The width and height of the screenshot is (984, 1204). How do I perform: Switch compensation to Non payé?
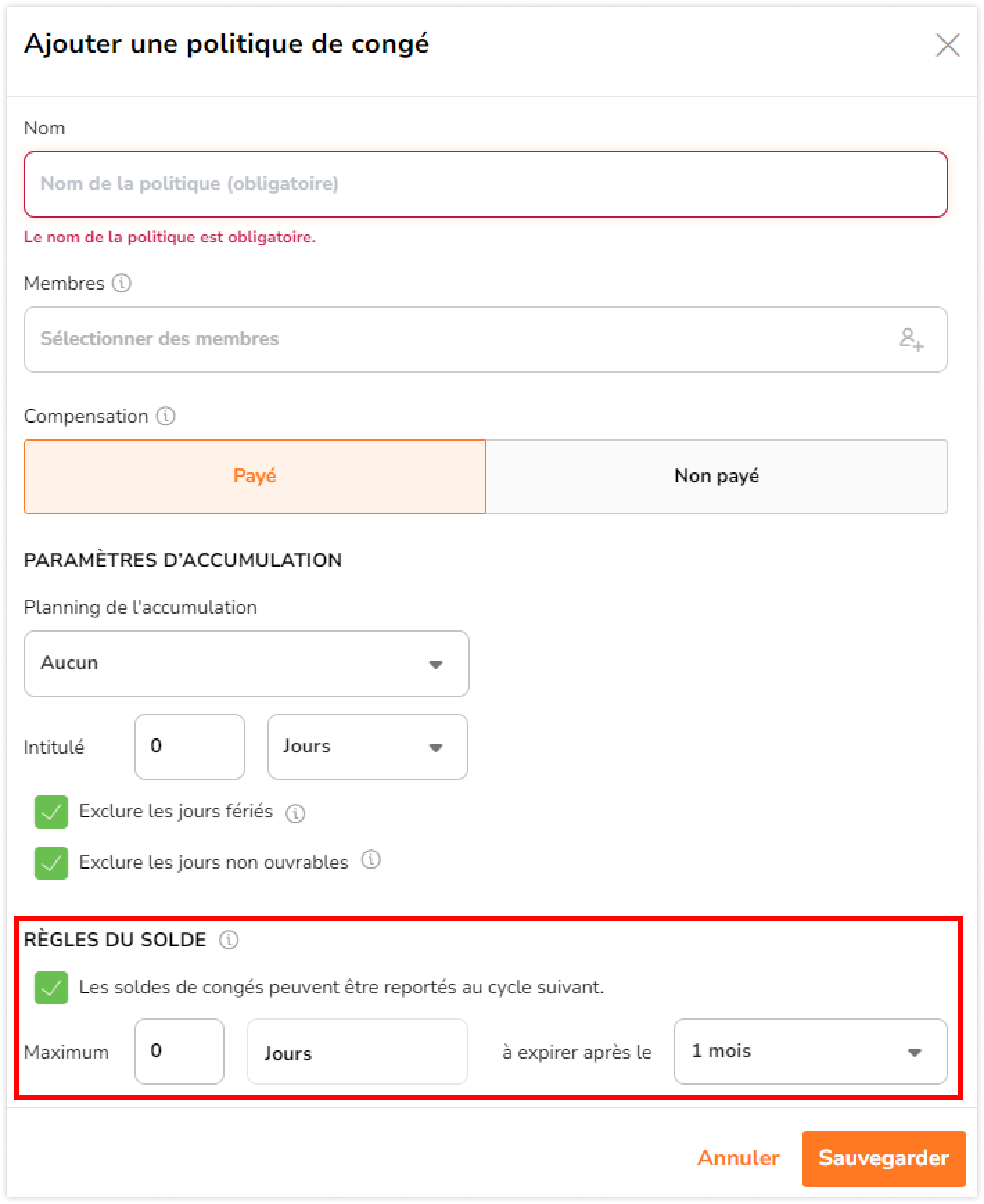pos(717,477)
